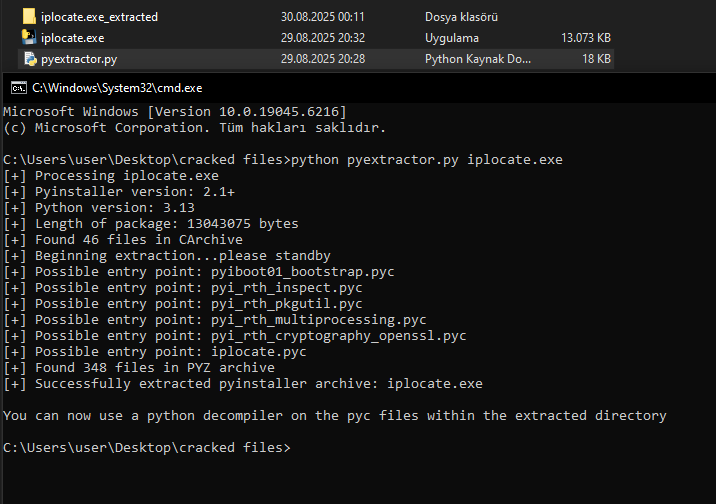Click the iplocate.pyc entry point line
This screenshot has width=716, height=504.
coord(155,352)
